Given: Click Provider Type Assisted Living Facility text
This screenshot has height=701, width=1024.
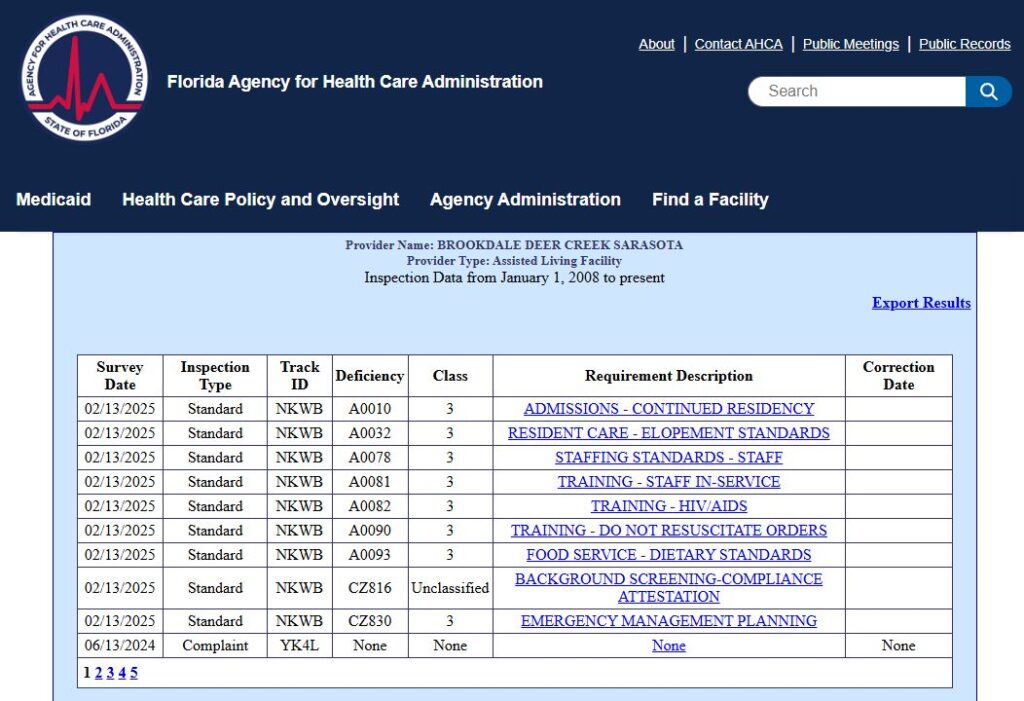Looking at the screenshot, I should point(514,261).
